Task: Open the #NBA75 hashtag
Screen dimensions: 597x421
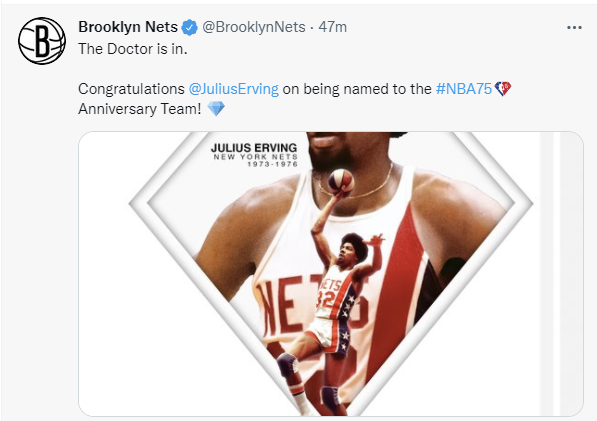Action: 464,89
